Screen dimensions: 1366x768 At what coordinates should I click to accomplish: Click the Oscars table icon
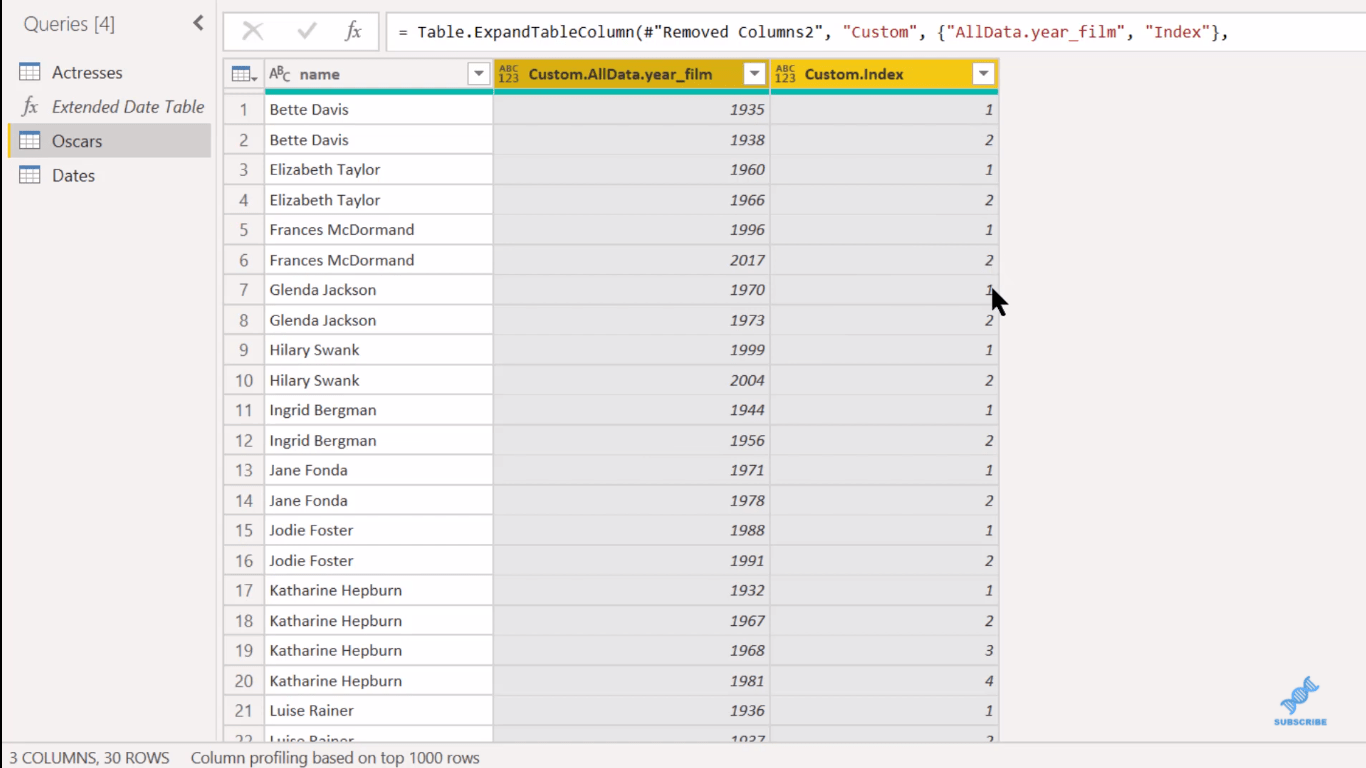[30, 141]
